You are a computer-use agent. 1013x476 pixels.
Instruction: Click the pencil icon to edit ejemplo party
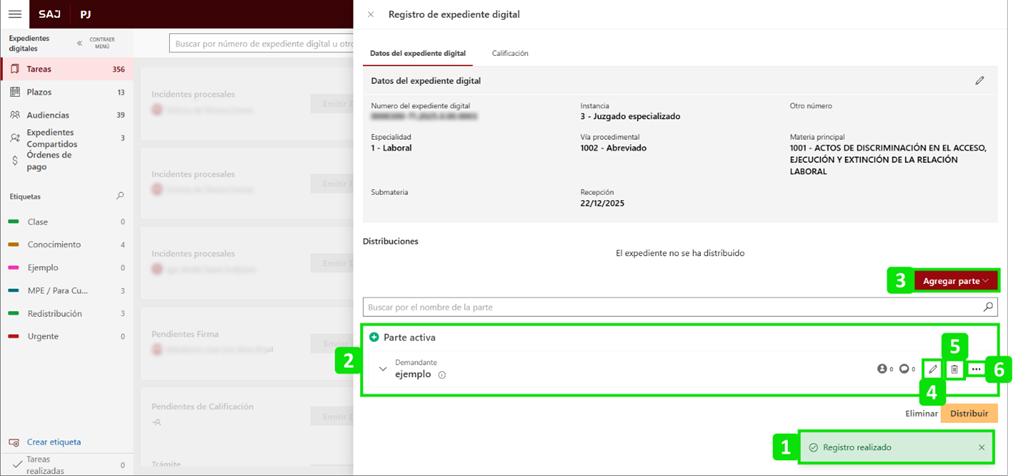[x=933, y=370]
